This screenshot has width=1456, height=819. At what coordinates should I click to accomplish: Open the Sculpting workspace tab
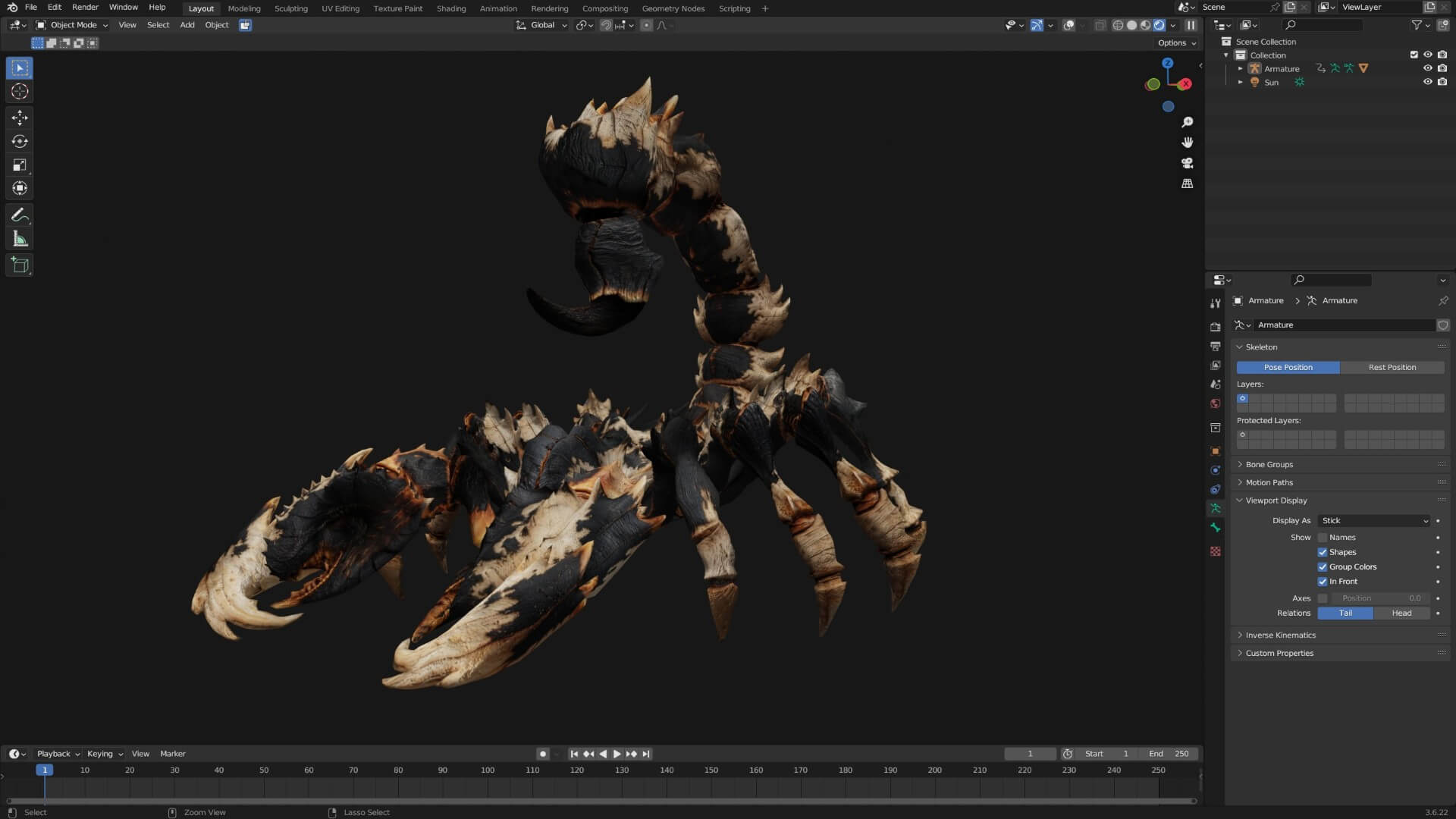coord(291,8)
